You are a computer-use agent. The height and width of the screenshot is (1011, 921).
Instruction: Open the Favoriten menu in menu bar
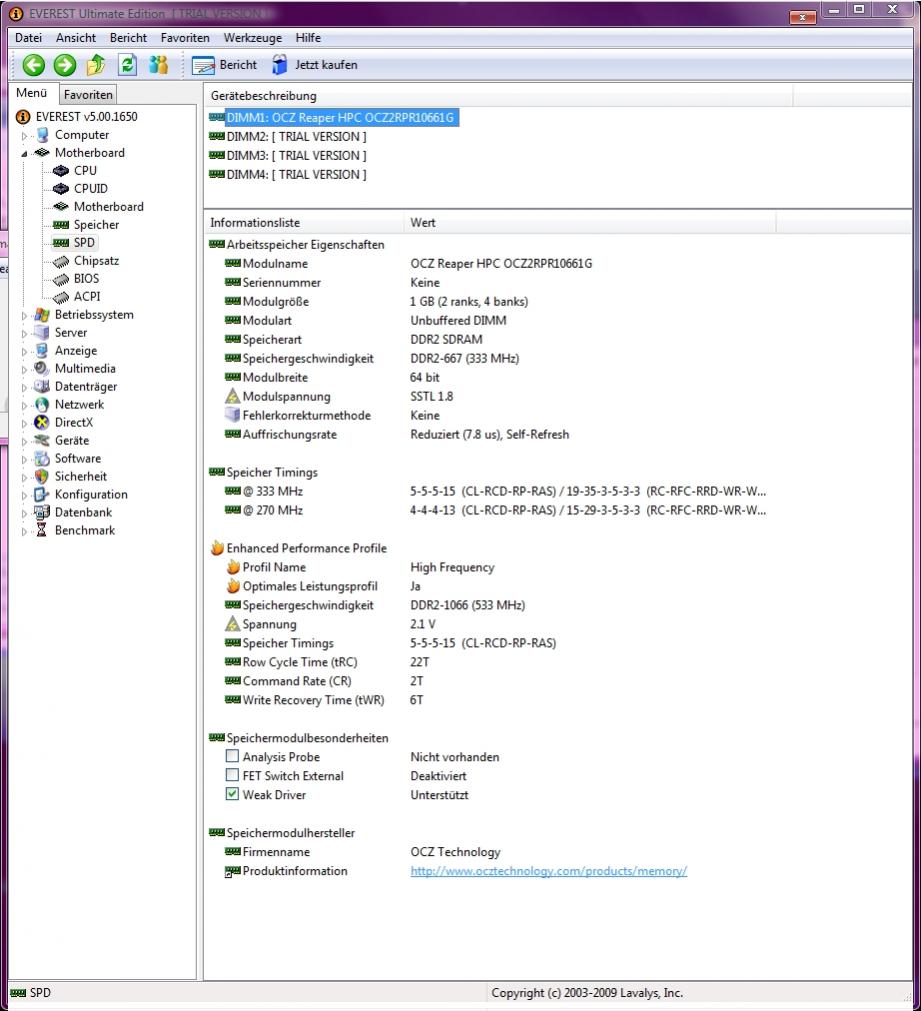(x=185, y=37)
